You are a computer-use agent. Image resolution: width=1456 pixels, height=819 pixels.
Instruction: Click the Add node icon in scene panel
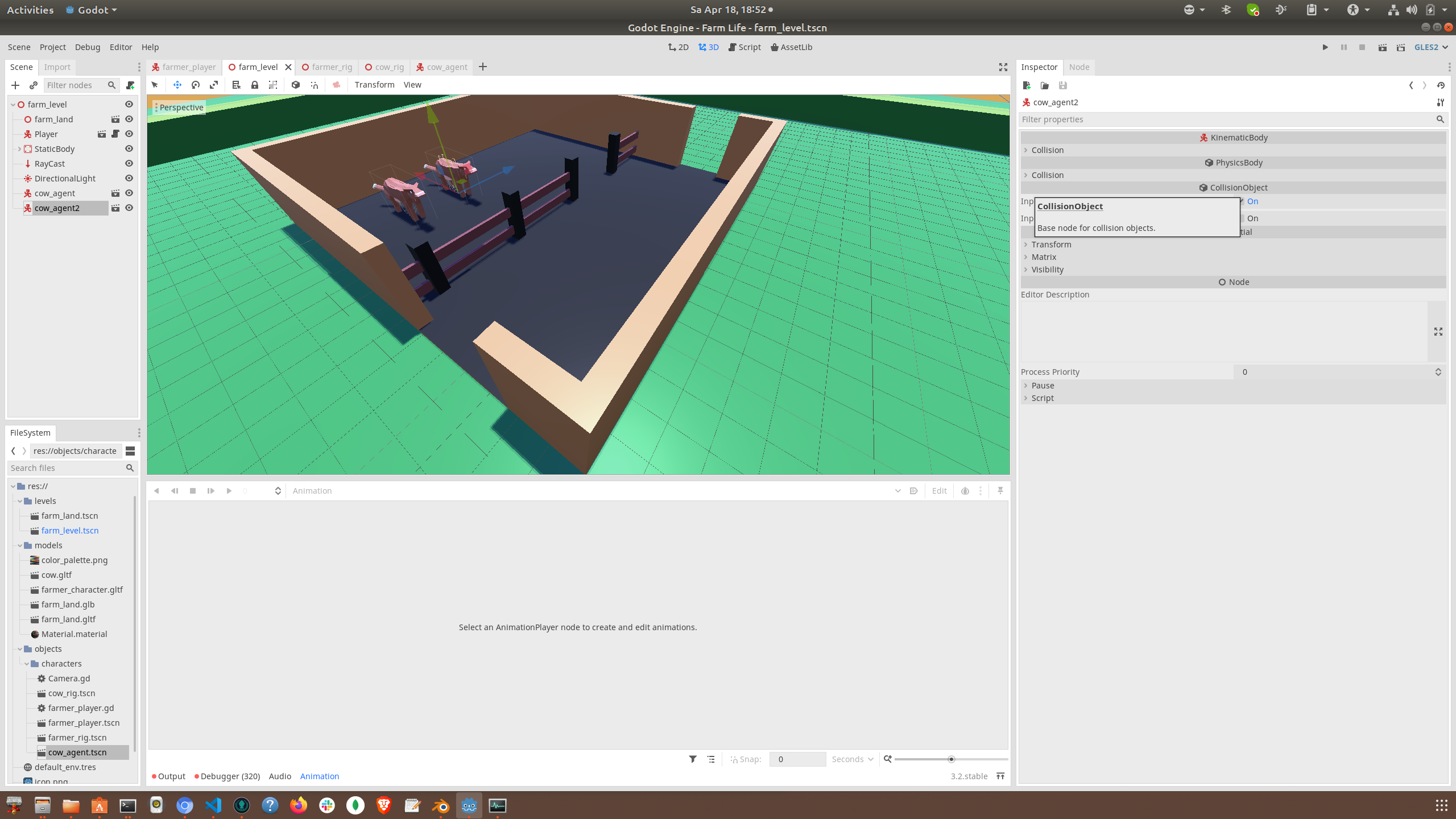click(14, 84)
